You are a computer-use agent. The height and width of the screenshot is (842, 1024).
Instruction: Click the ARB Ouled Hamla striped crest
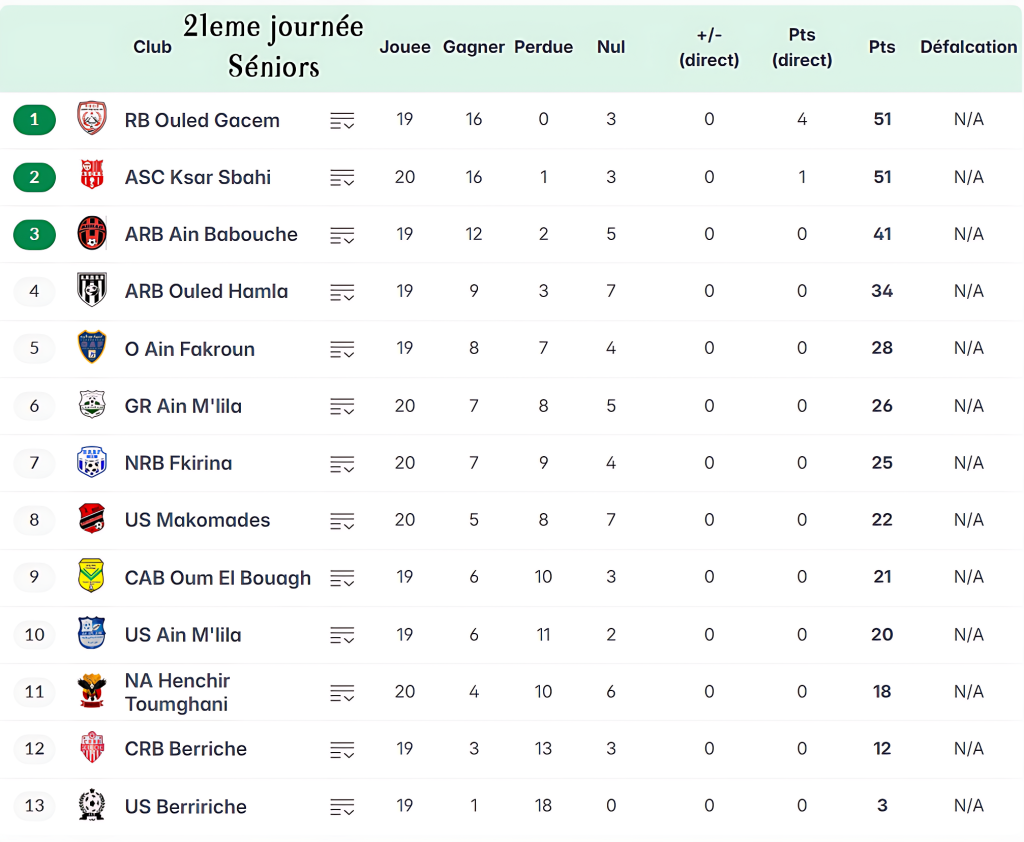click(x=92, y=291)
